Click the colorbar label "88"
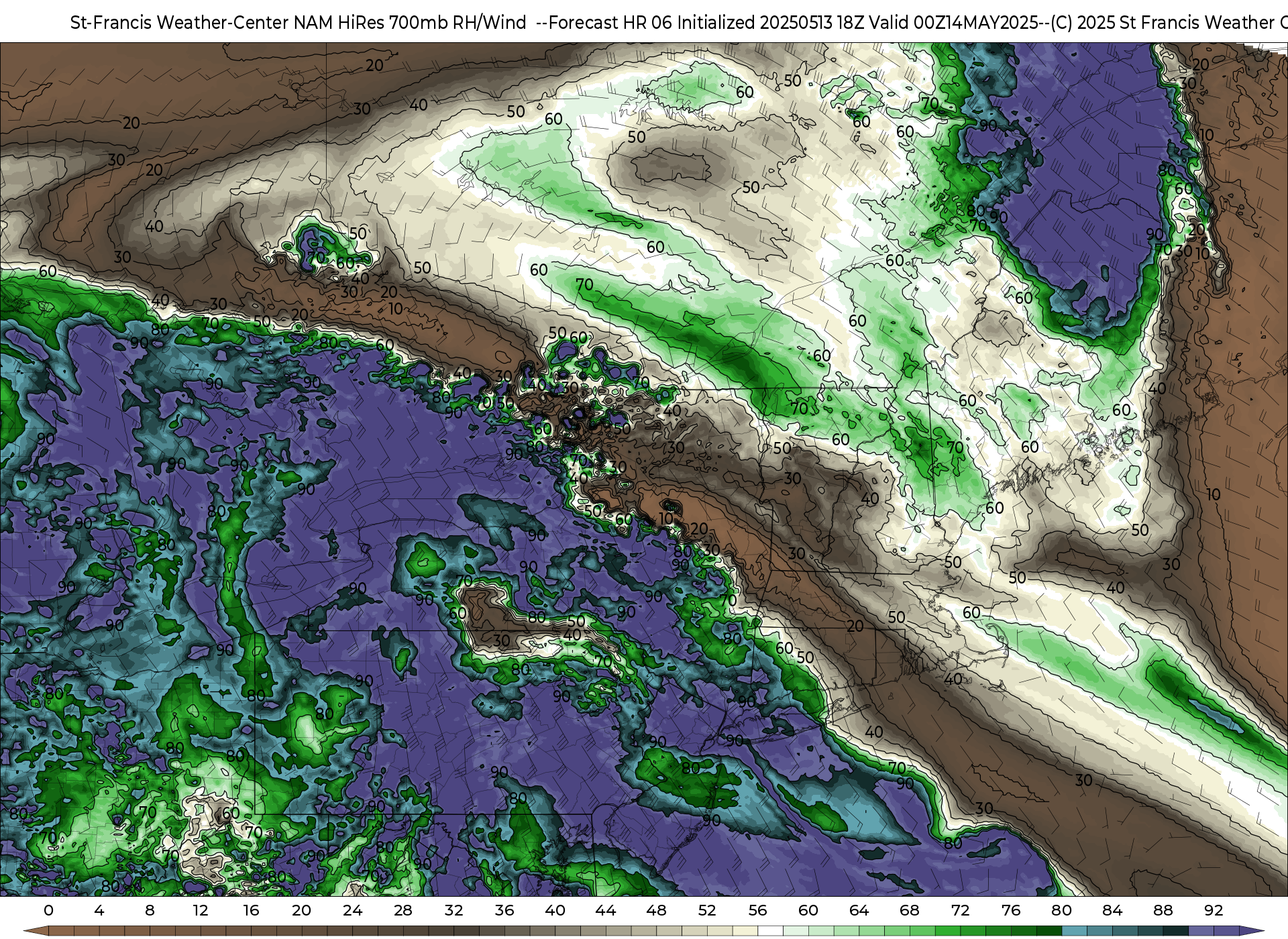1288x939 pixels. (1163, 910)
